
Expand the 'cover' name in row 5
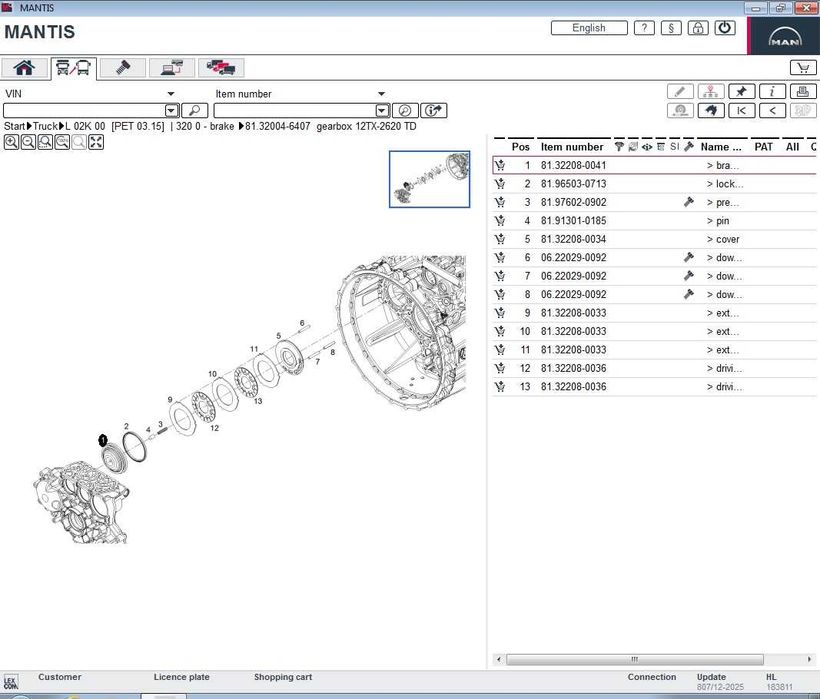723,239
